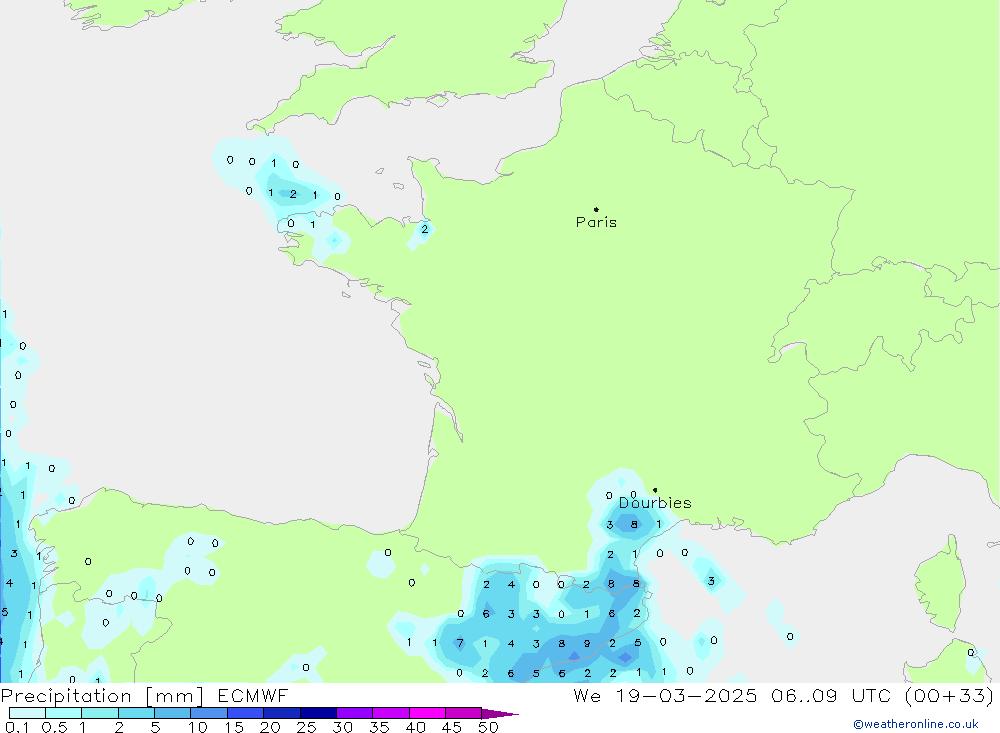The width and height of the screenshot is (1000, 733).
Task: Click the legend scale label "25"
Action: click(306, 727)
